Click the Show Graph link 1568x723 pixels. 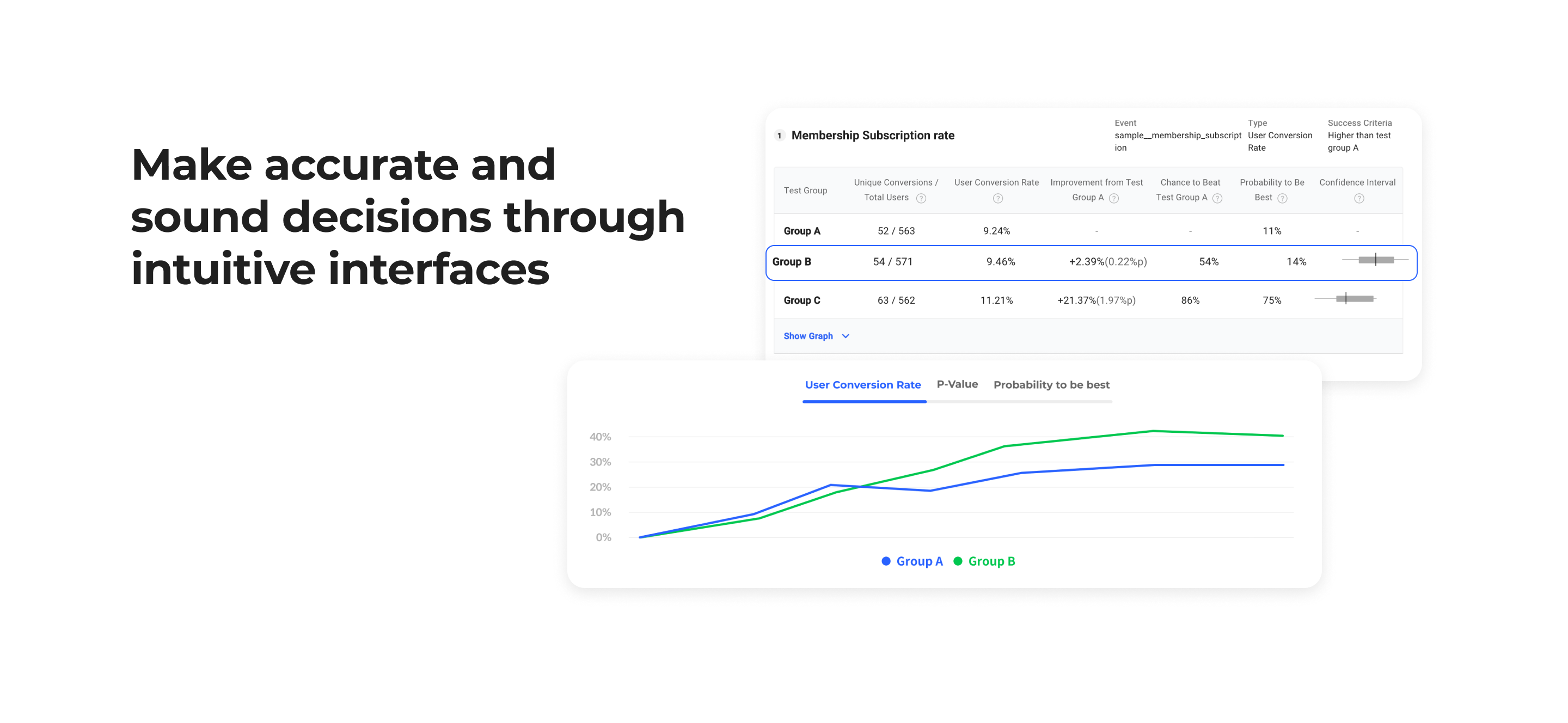[808, 336]
